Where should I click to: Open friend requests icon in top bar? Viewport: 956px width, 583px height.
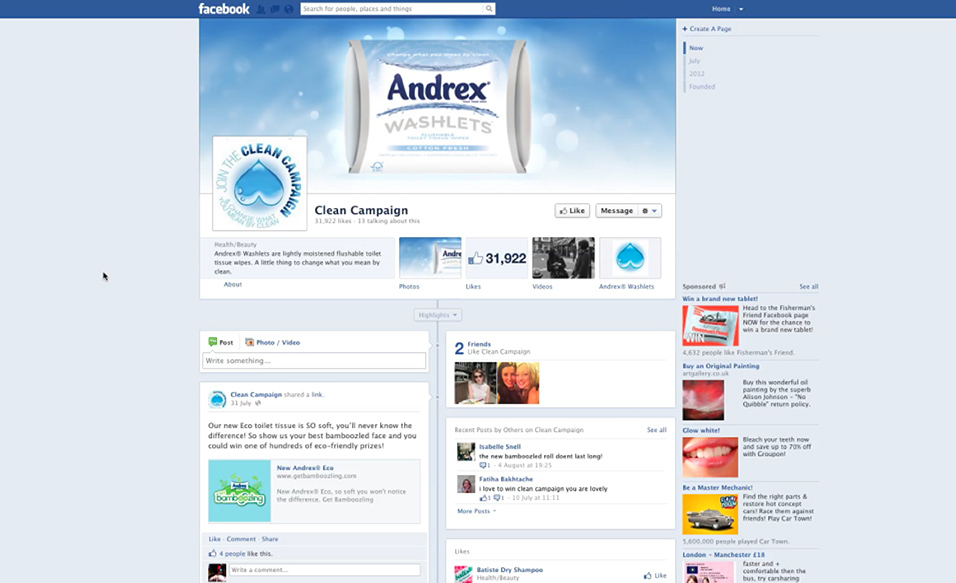click(x=261, y=9)
